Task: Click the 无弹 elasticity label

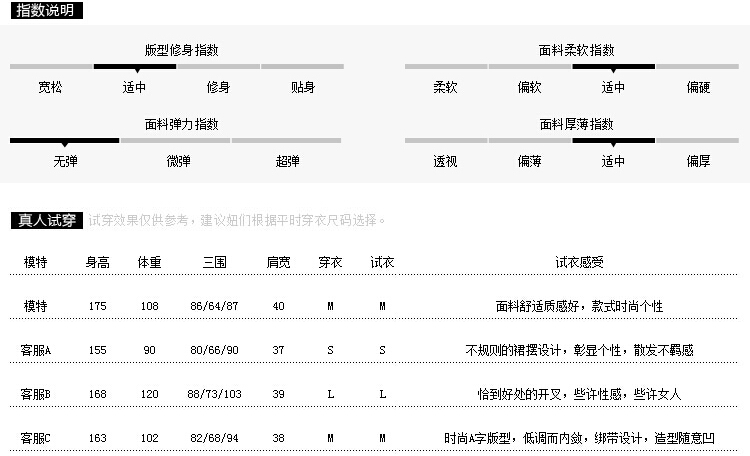Action: coord(66,161)
